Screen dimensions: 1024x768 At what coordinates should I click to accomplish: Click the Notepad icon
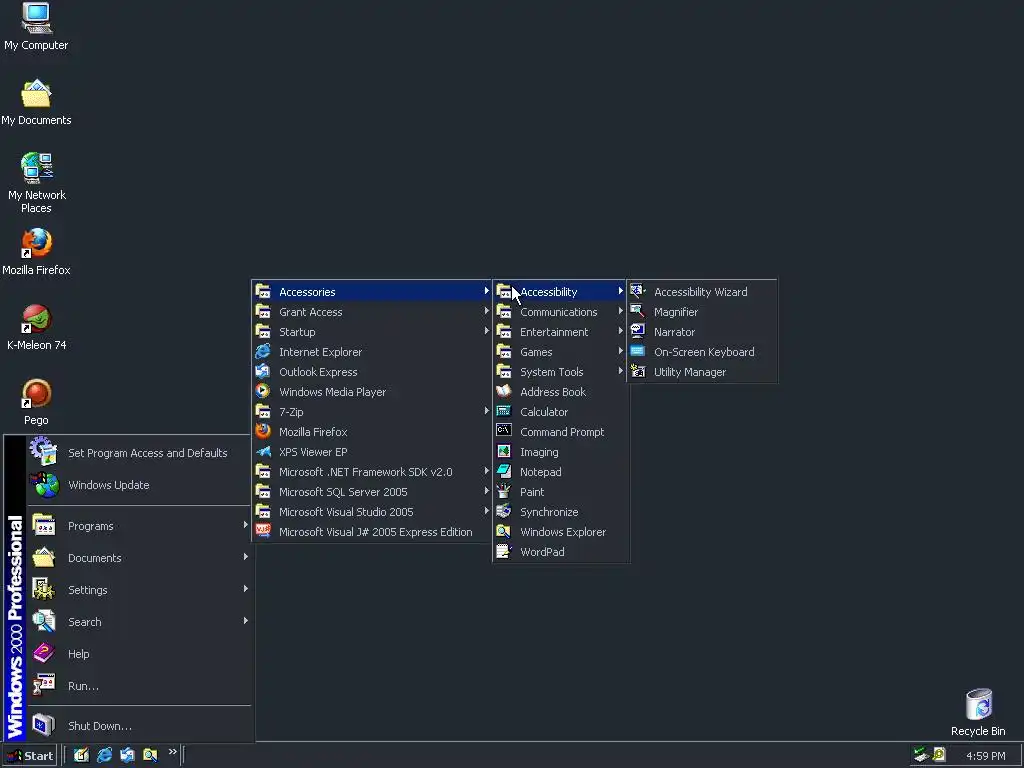point(504,471)
